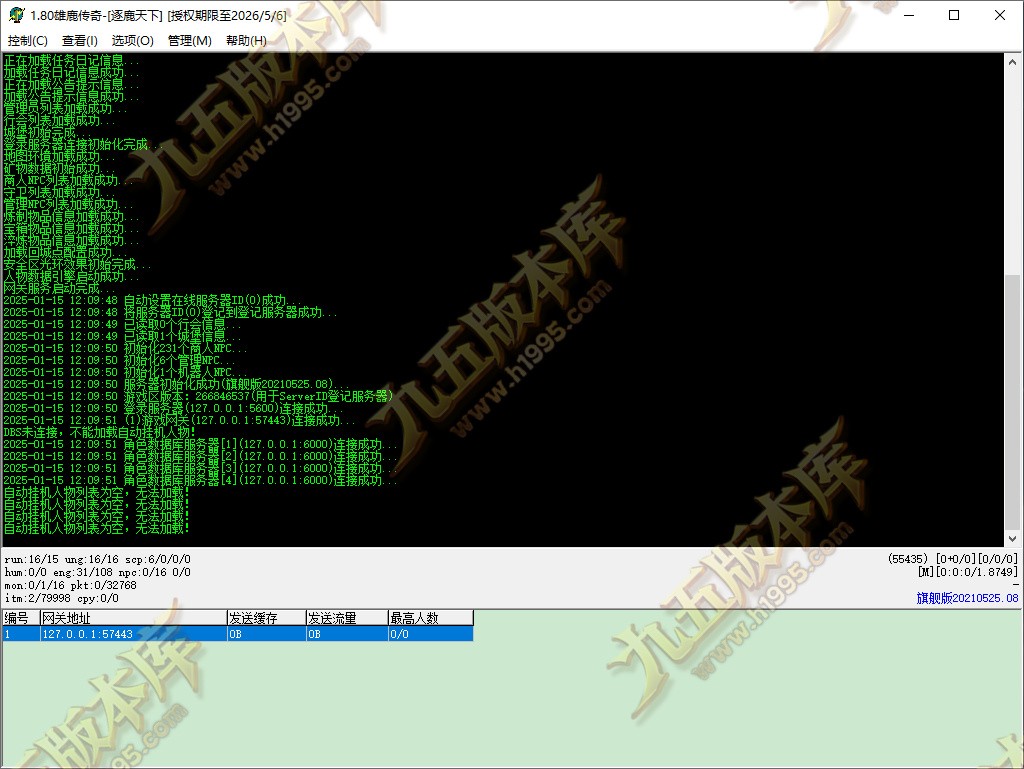The height and width of the screenshot is (769, 1024).
Task: Click the 最高人数 column header
Action: point(430,618)
